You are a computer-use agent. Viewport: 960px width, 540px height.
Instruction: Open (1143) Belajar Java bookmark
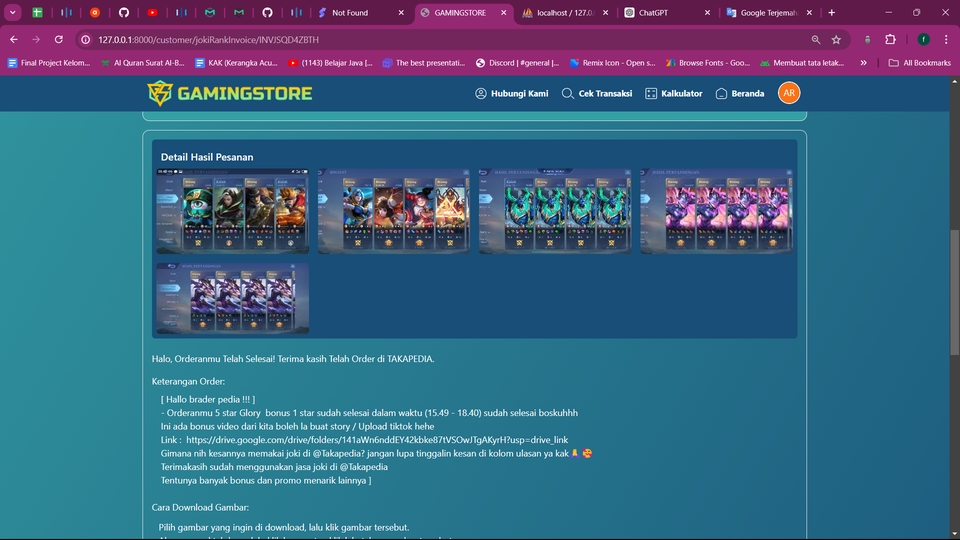(x=330, y=62)
